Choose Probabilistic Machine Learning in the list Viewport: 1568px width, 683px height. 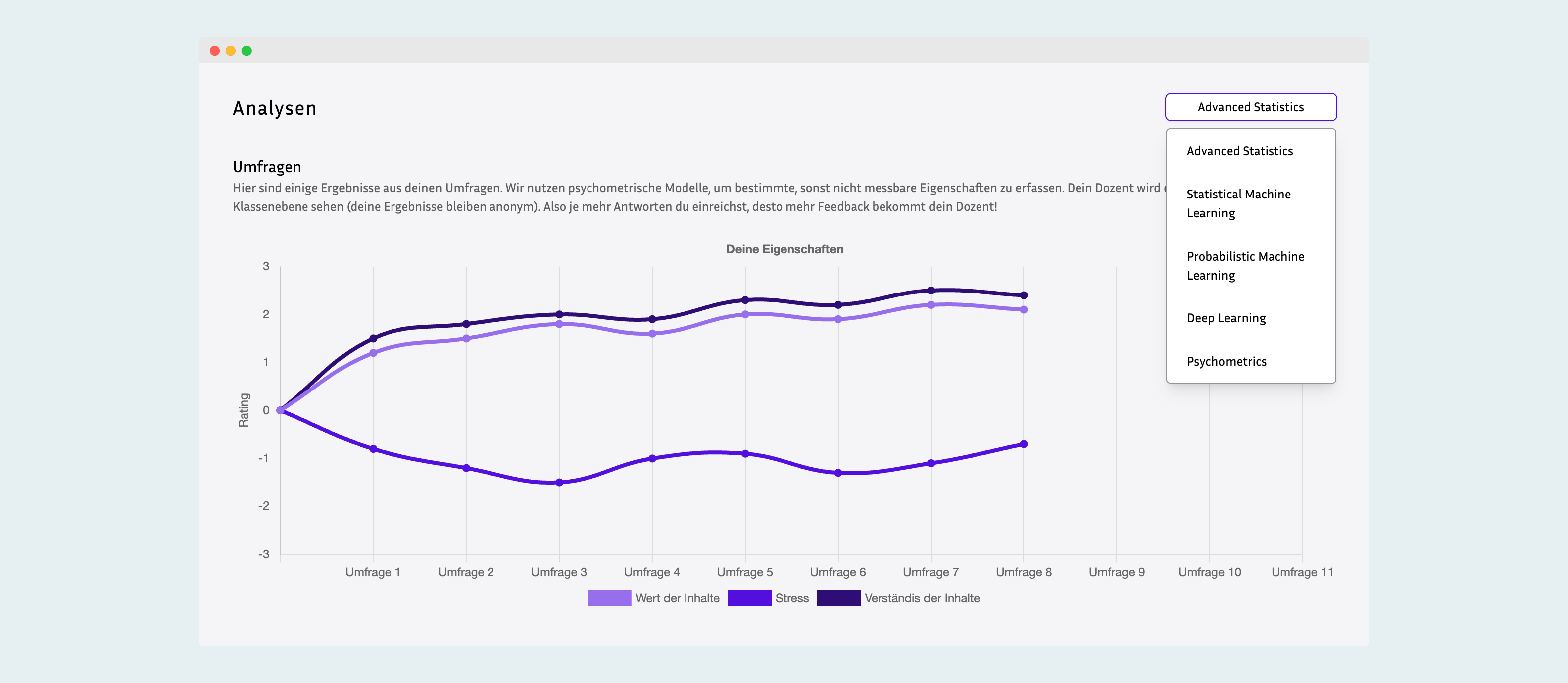(x=1245, y=266)
